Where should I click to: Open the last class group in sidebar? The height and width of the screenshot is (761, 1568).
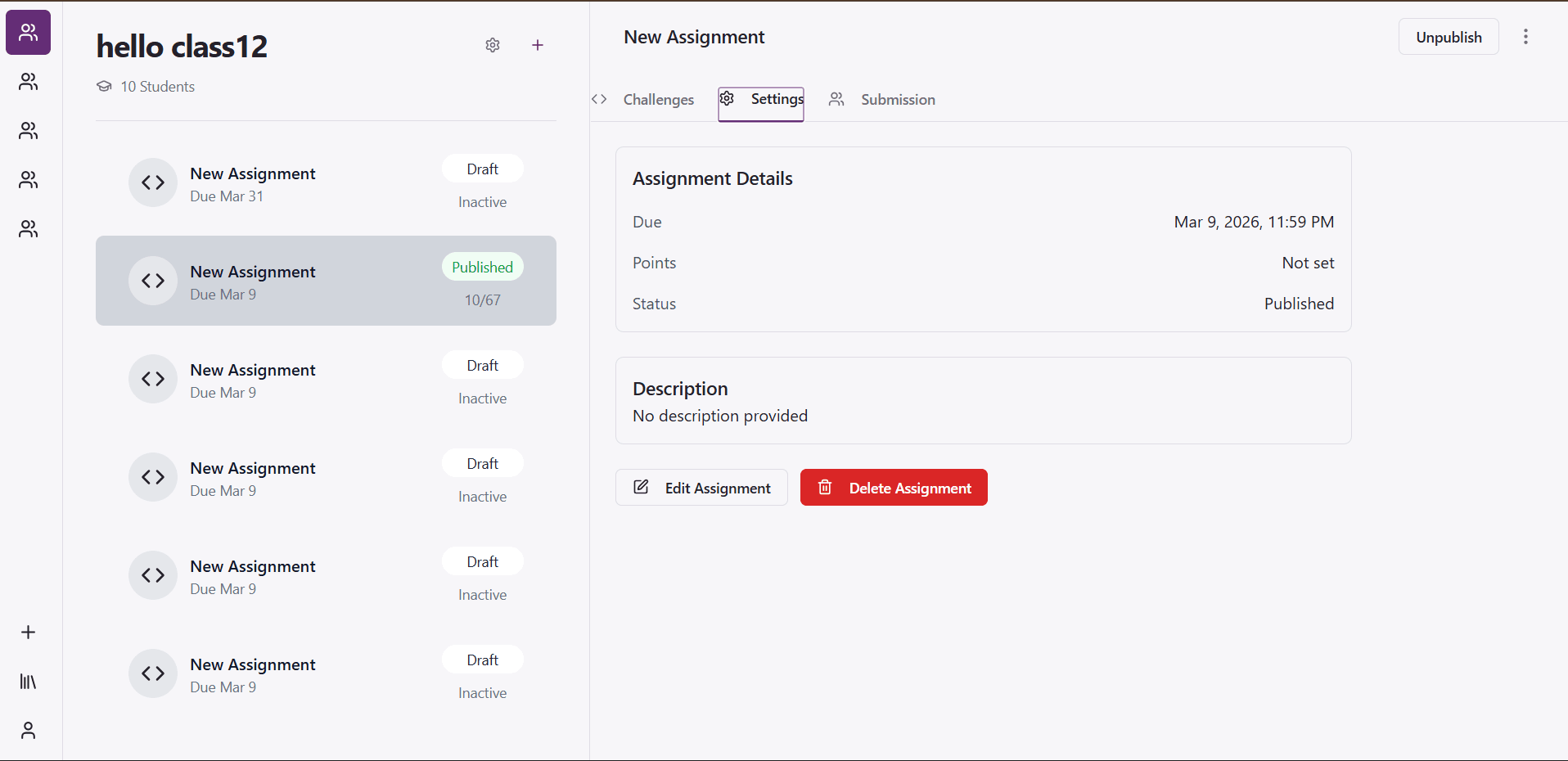[28, 229]
